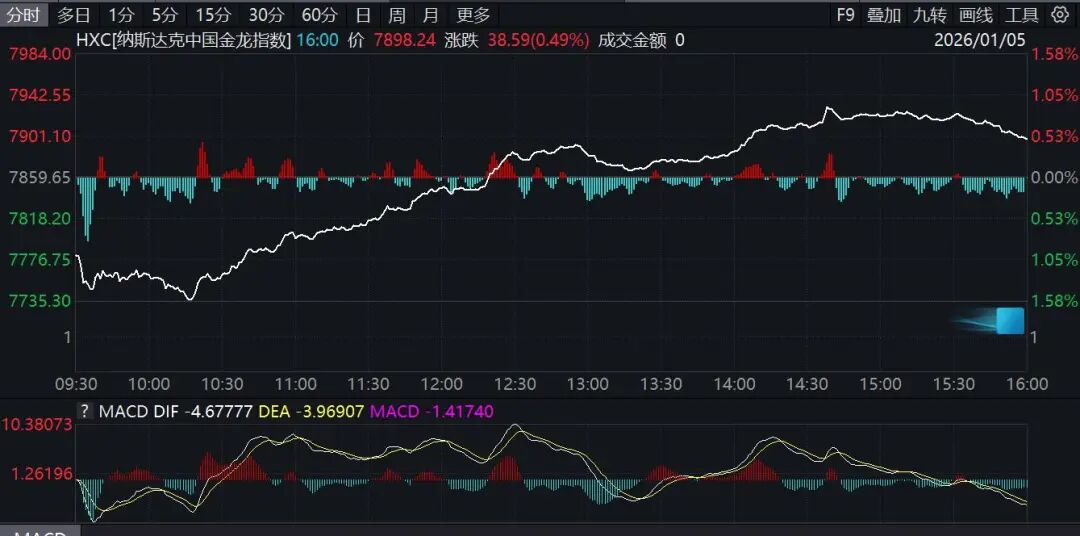Click the blue square logo icon

tap(1010, 320)
